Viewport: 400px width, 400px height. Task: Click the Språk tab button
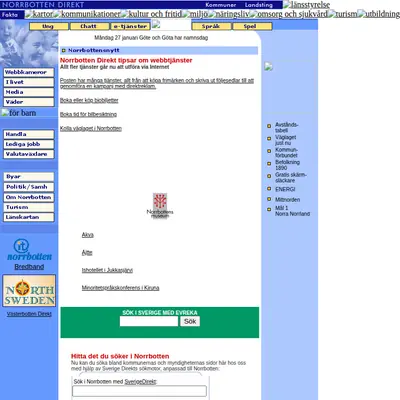pos(211,26)
